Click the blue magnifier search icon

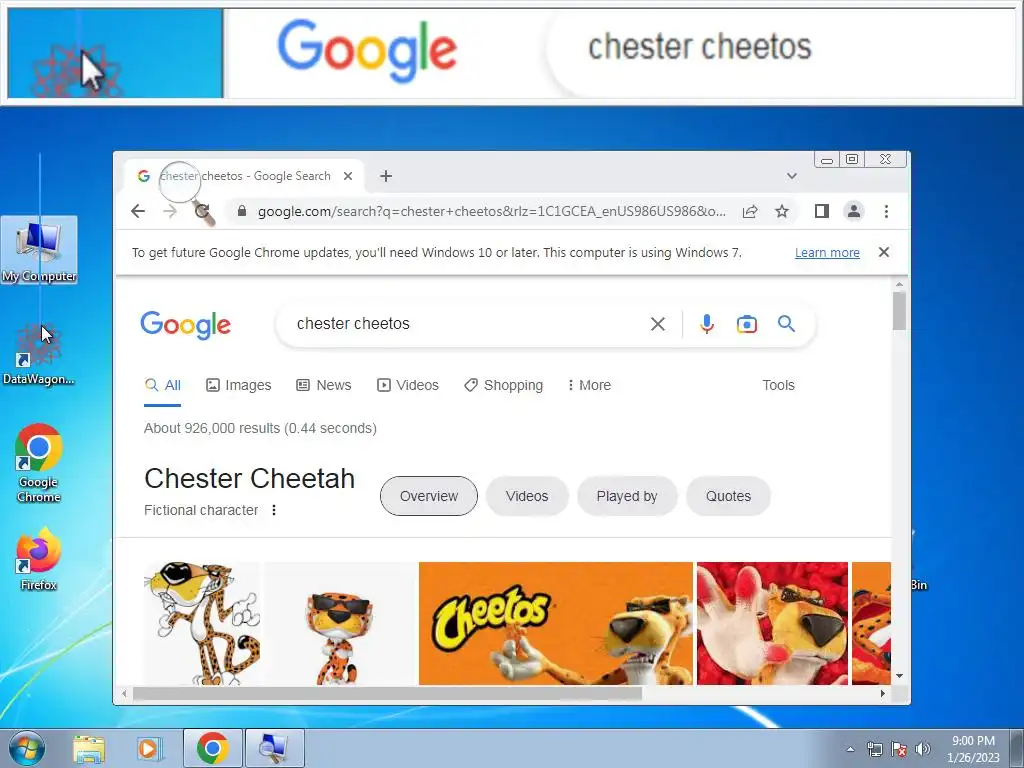pyautogui.click(x=786, y=323)
